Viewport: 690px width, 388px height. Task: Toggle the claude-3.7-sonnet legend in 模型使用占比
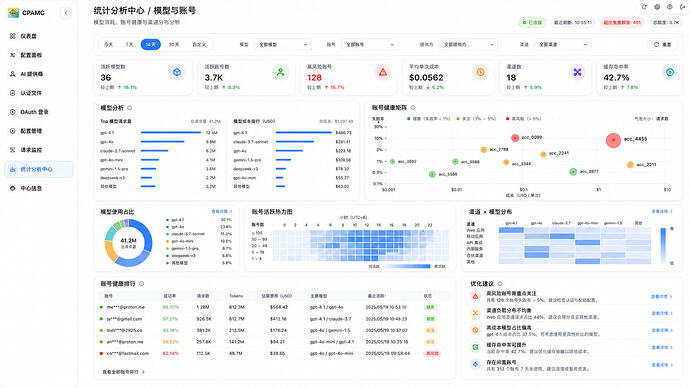[185, 234]
